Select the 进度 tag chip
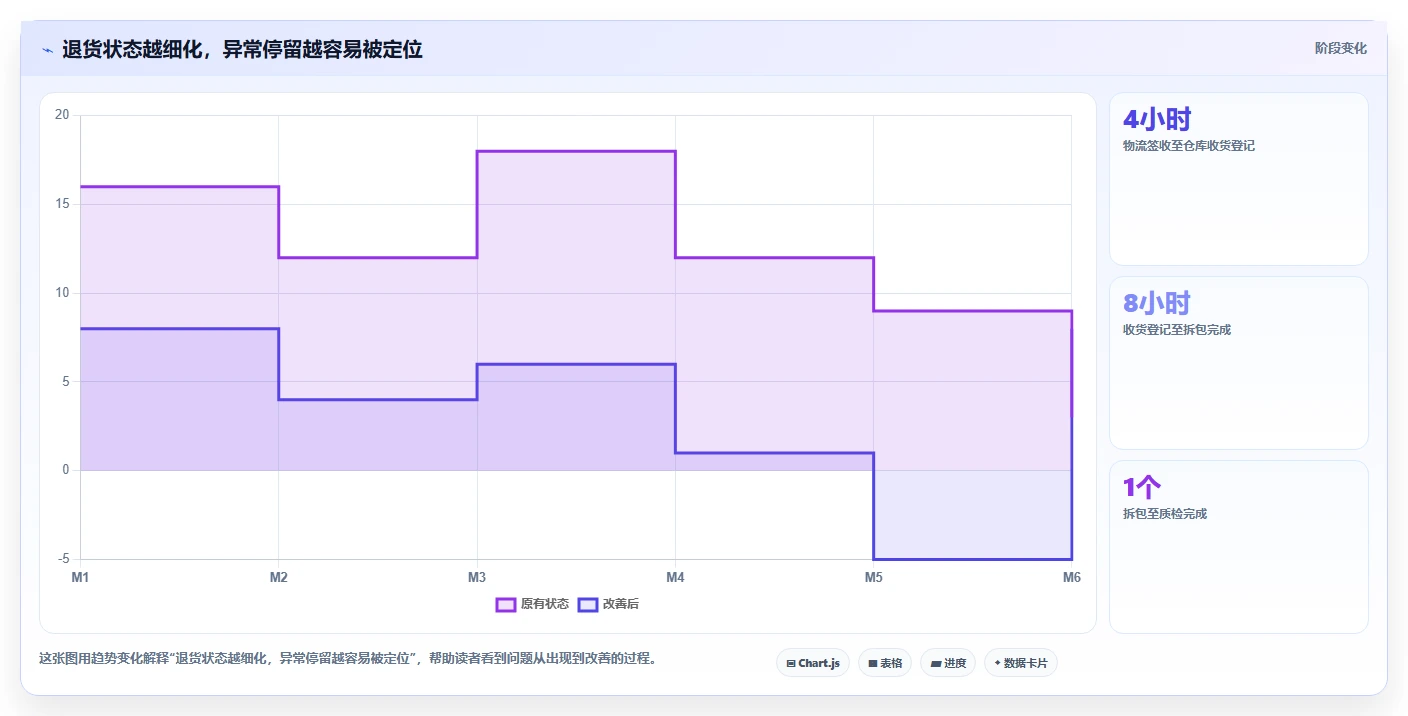 948,663
